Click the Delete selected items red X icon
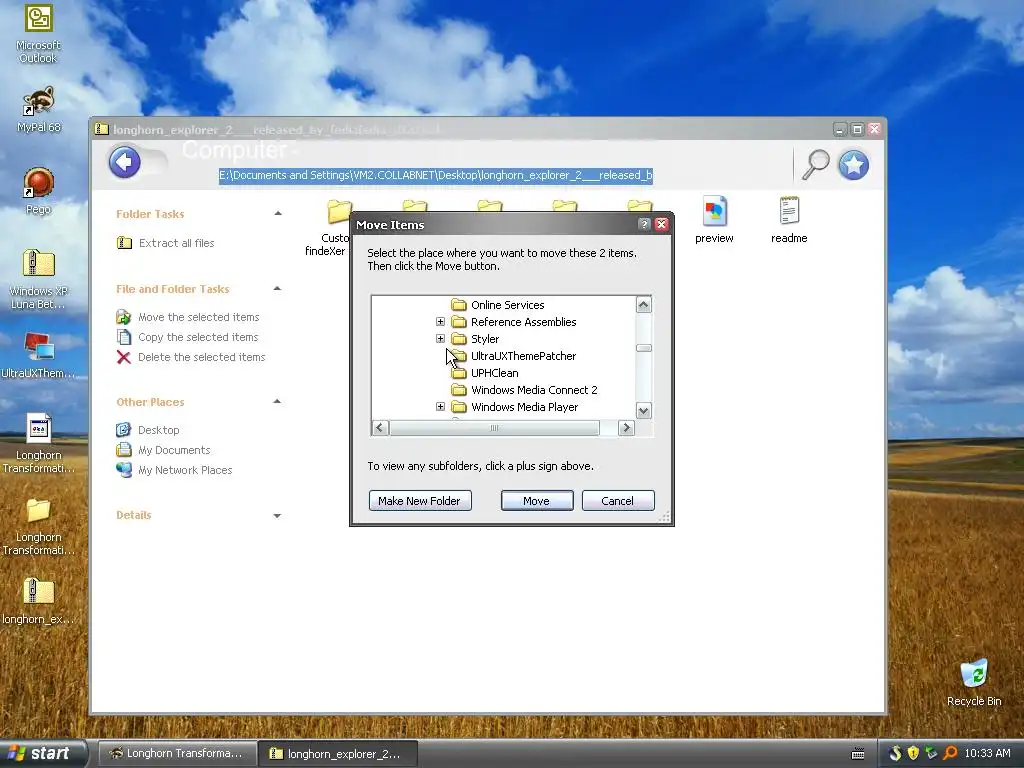This screenshot has height=768, width=1024. [x=123, y=357]
